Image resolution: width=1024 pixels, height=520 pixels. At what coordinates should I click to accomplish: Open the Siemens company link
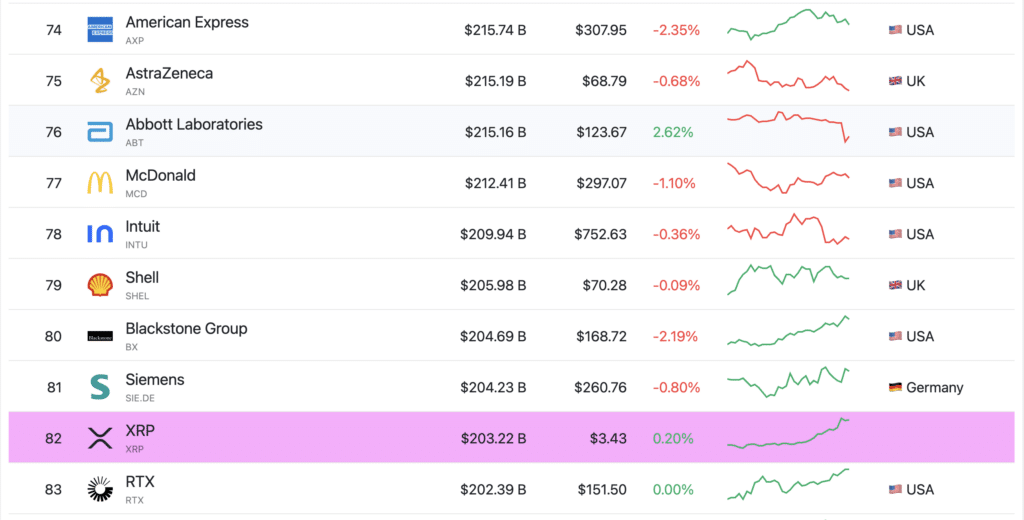point(155,379)
